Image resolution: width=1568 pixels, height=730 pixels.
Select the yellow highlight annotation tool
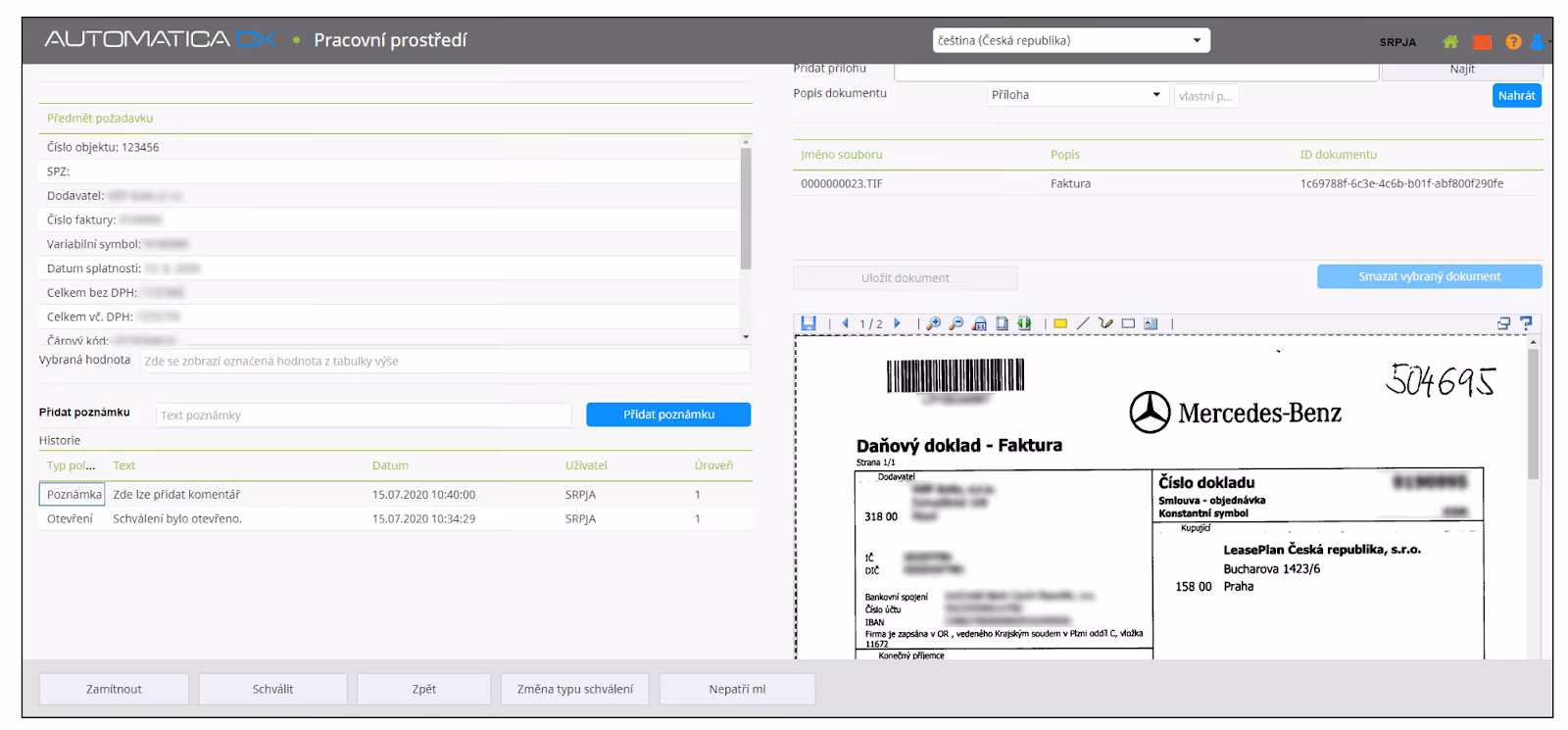pyautogui.click(x=1060, y=323)
